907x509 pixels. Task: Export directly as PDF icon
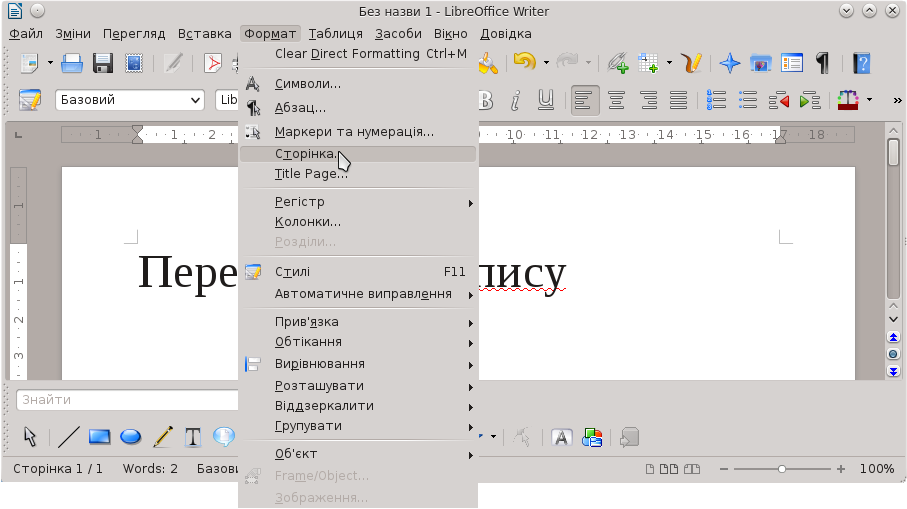coord(212,64)
